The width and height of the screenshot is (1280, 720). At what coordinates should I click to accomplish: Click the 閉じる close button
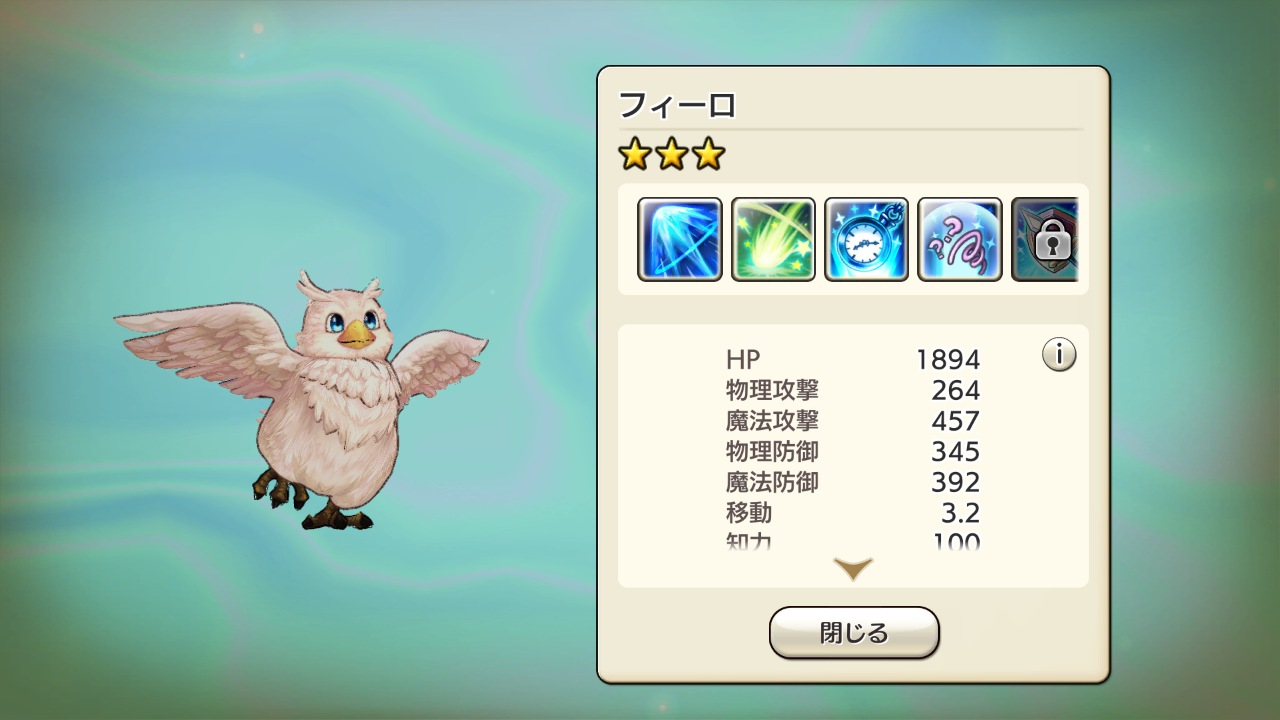(854, 633)
